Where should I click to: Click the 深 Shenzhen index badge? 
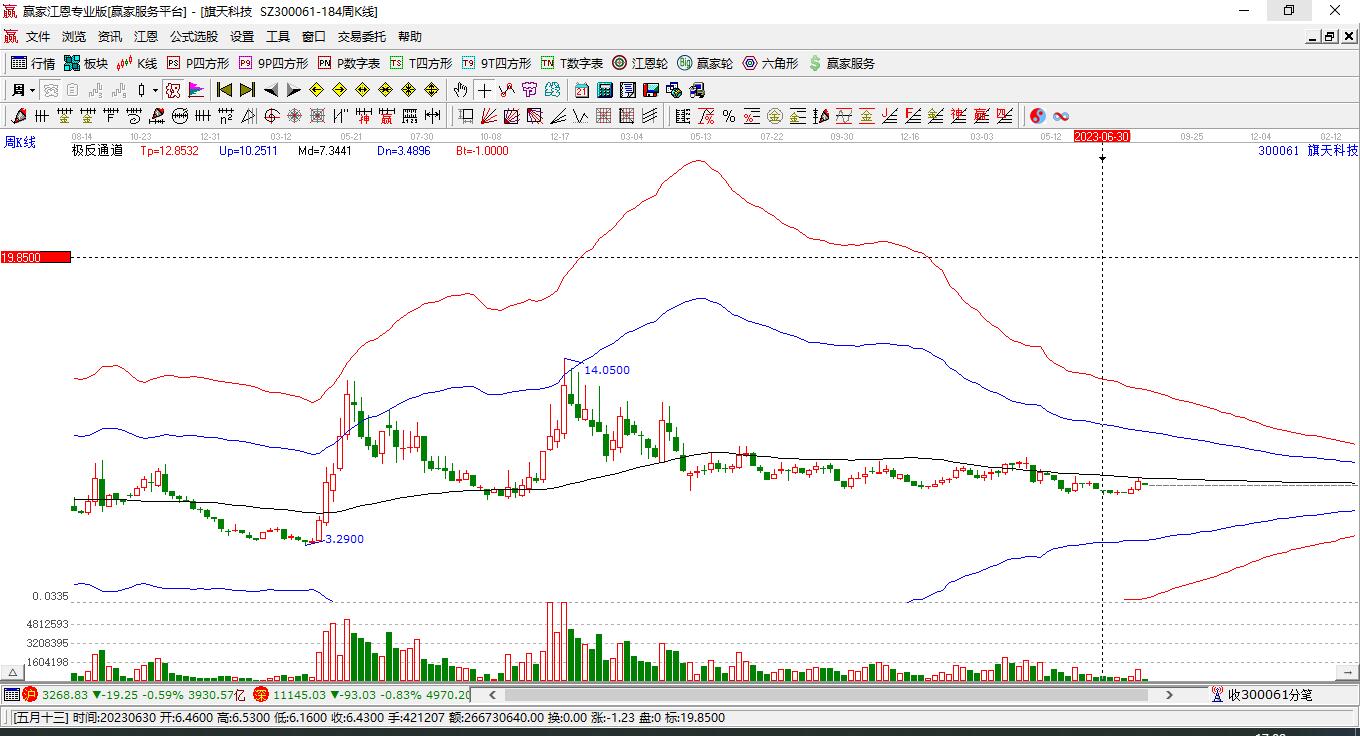pyautogui.click(x=261, y=694)
